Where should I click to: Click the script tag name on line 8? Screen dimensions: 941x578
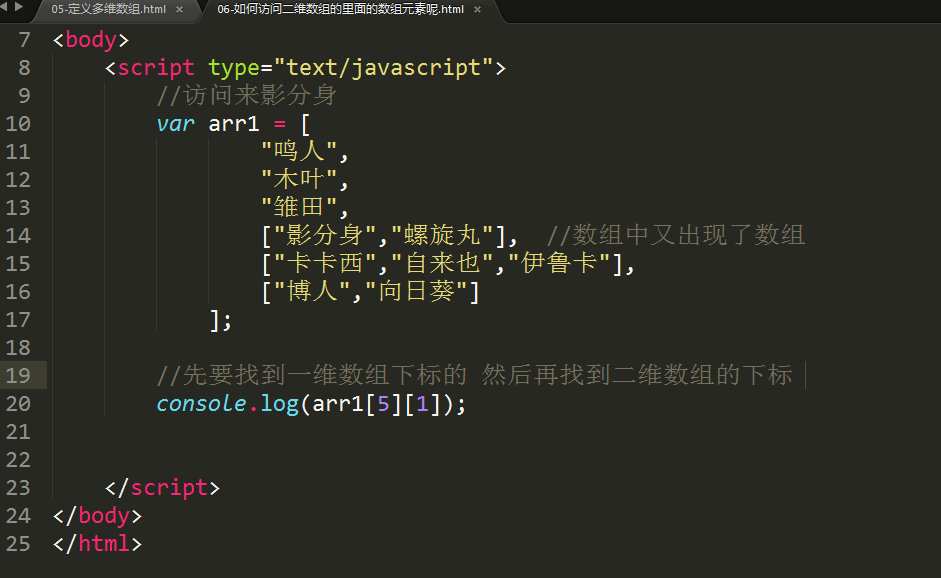coord(156,67)
